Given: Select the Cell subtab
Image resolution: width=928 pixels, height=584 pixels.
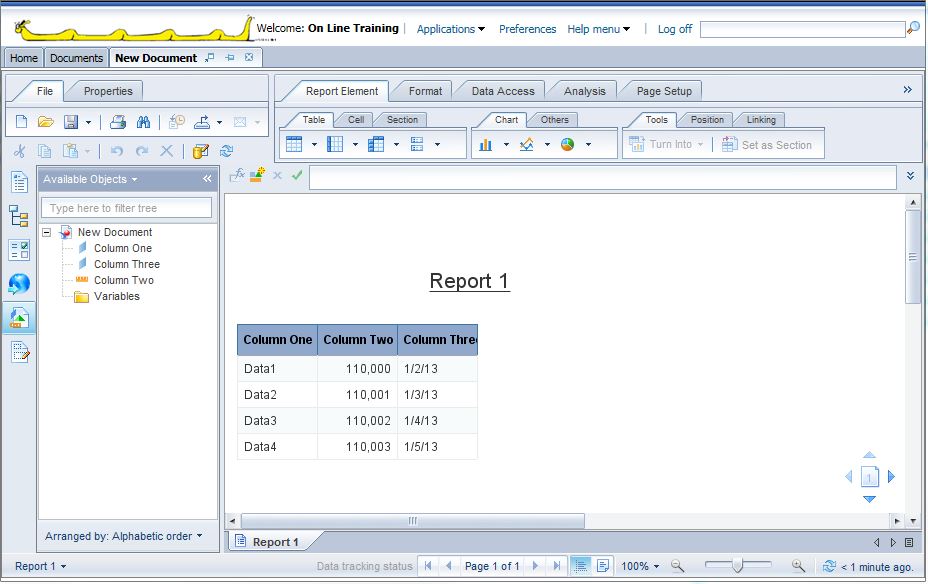Looking at the screenshot, I should tap(356, 120).
